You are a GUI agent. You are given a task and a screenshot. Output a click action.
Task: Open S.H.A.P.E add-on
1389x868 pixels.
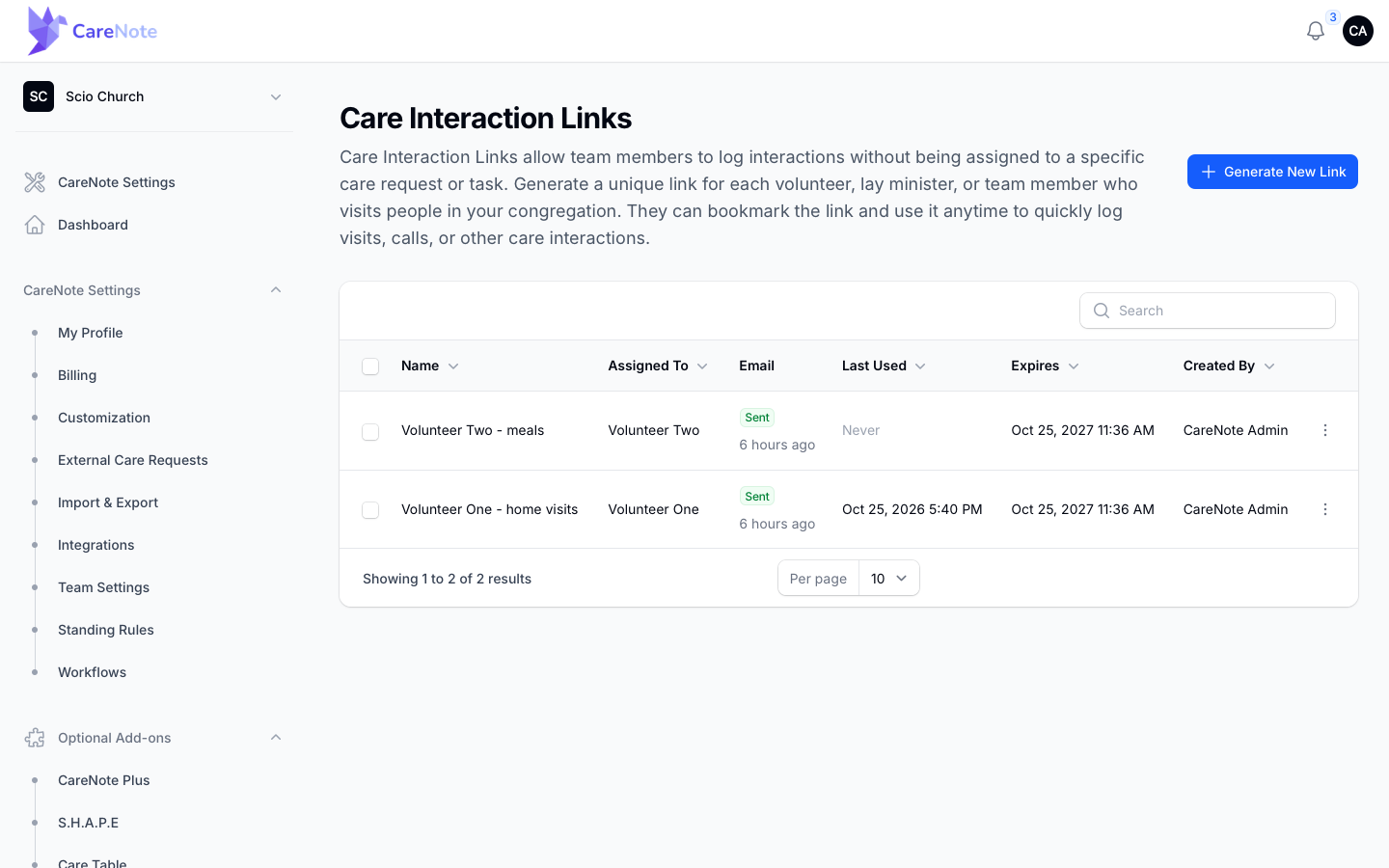point(89,823)
